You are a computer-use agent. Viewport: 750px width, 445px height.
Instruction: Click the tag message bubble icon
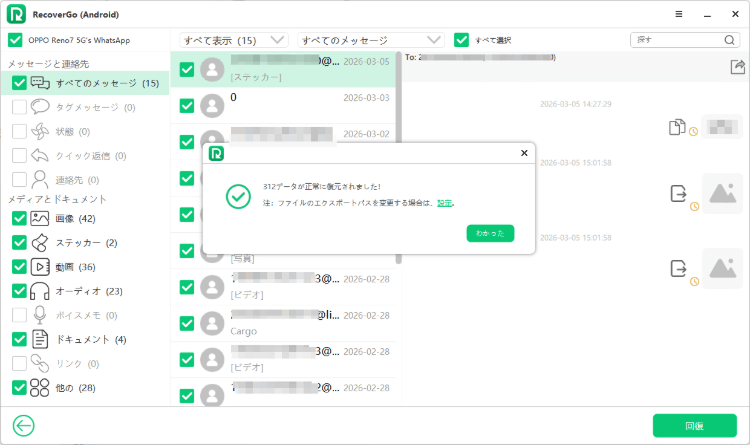[x=40, y=107]
